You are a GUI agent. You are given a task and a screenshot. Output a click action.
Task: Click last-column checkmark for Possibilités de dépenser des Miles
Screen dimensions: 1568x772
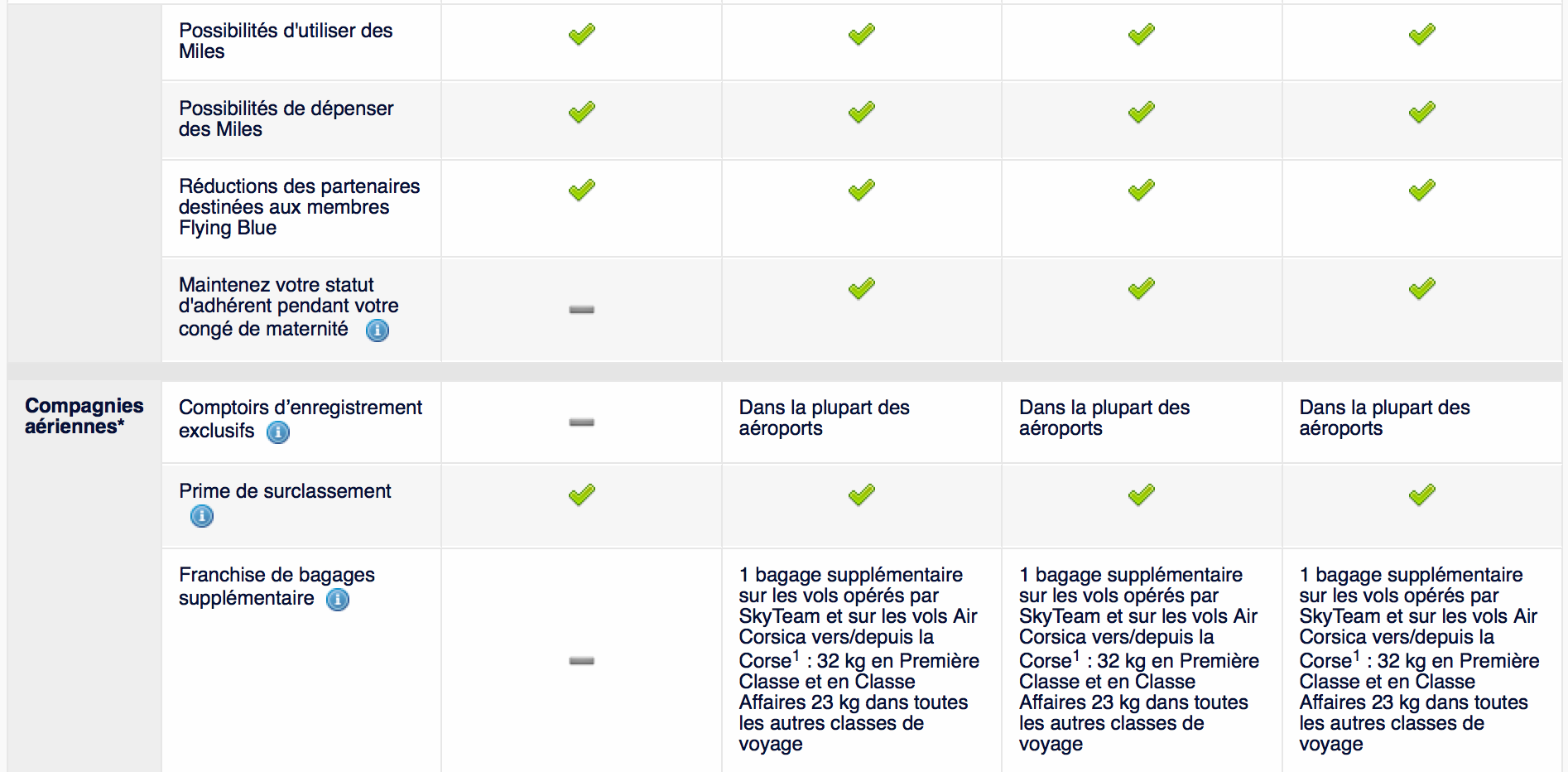[x=1422, y=112]
